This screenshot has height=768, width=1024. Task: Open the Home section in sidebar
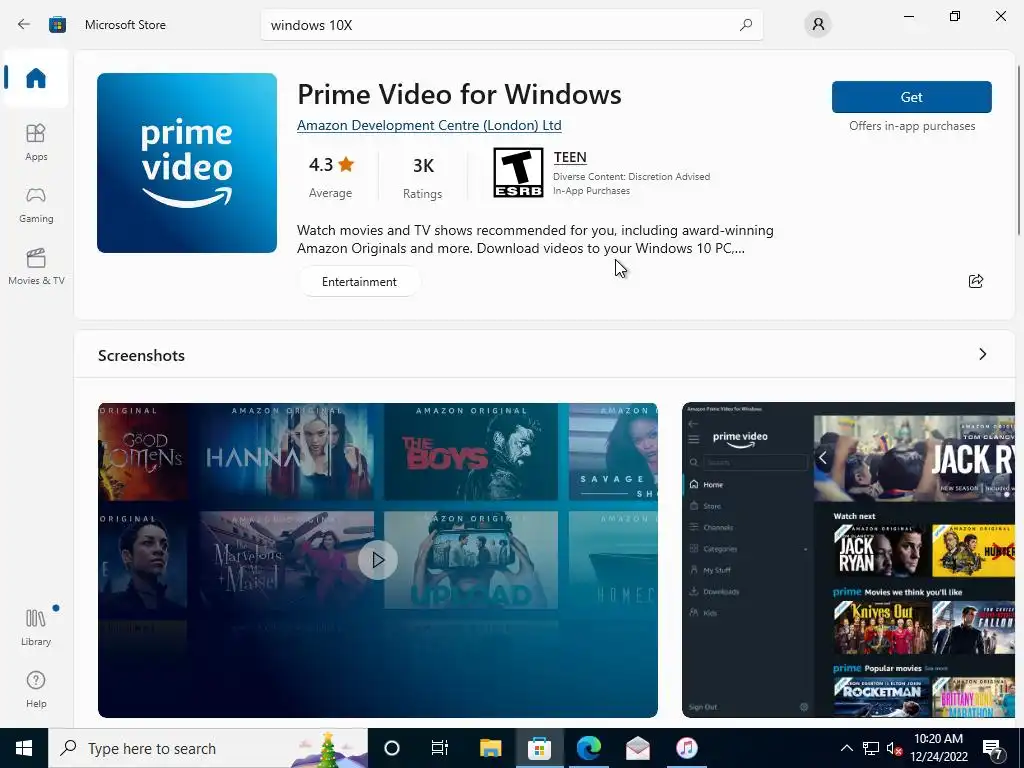point(36,78)
